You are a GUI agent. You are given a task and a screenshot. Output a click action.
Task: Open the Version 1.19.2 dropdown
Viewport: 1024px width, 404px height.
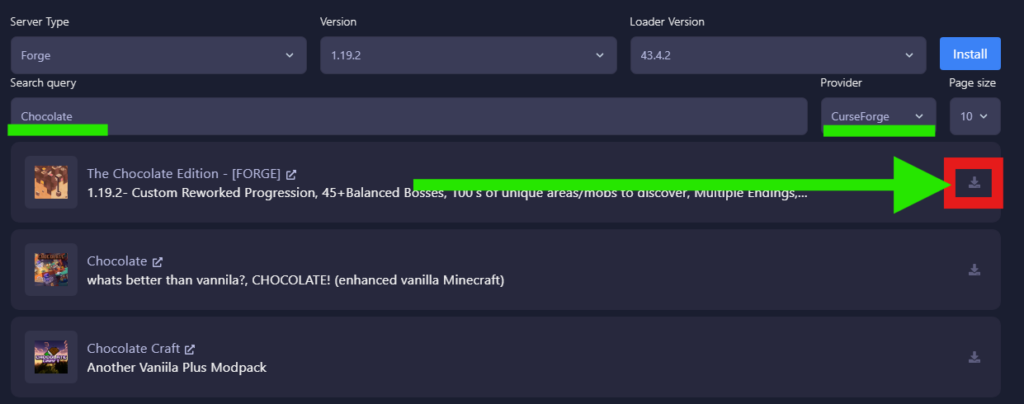click(x=467, y=55)
